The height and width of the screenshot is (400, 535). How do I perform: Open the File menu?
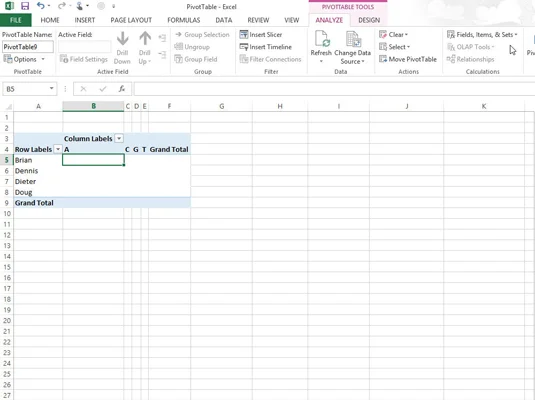tap(16, 20)
